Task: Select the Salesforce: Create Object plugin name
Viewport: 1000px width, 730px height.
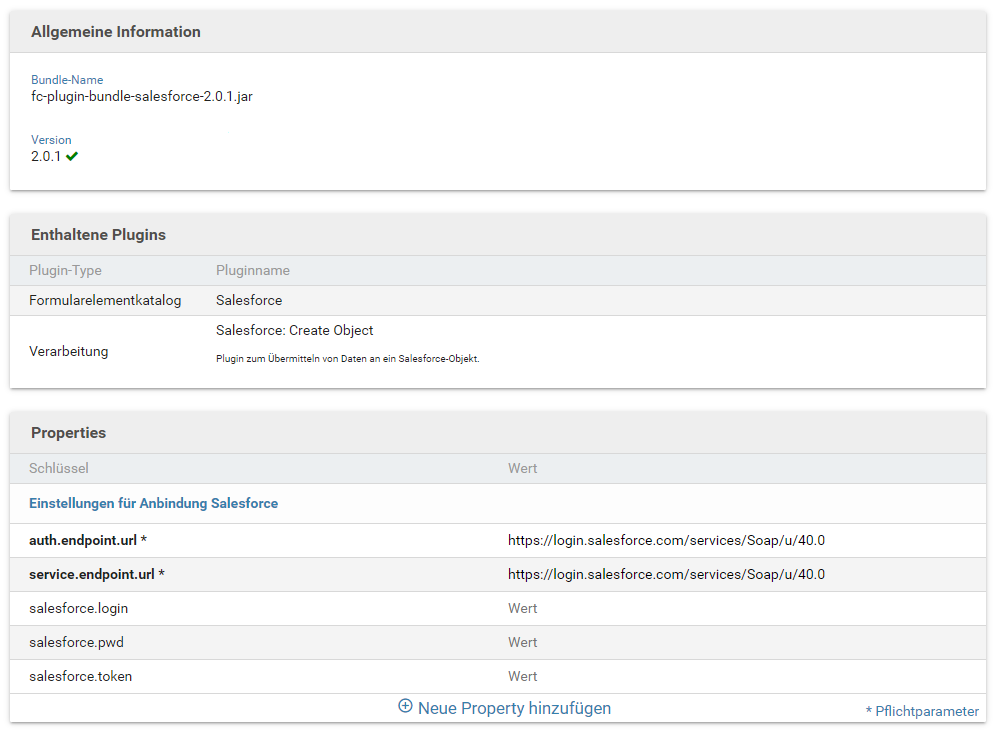Action: tap(294, 330)
